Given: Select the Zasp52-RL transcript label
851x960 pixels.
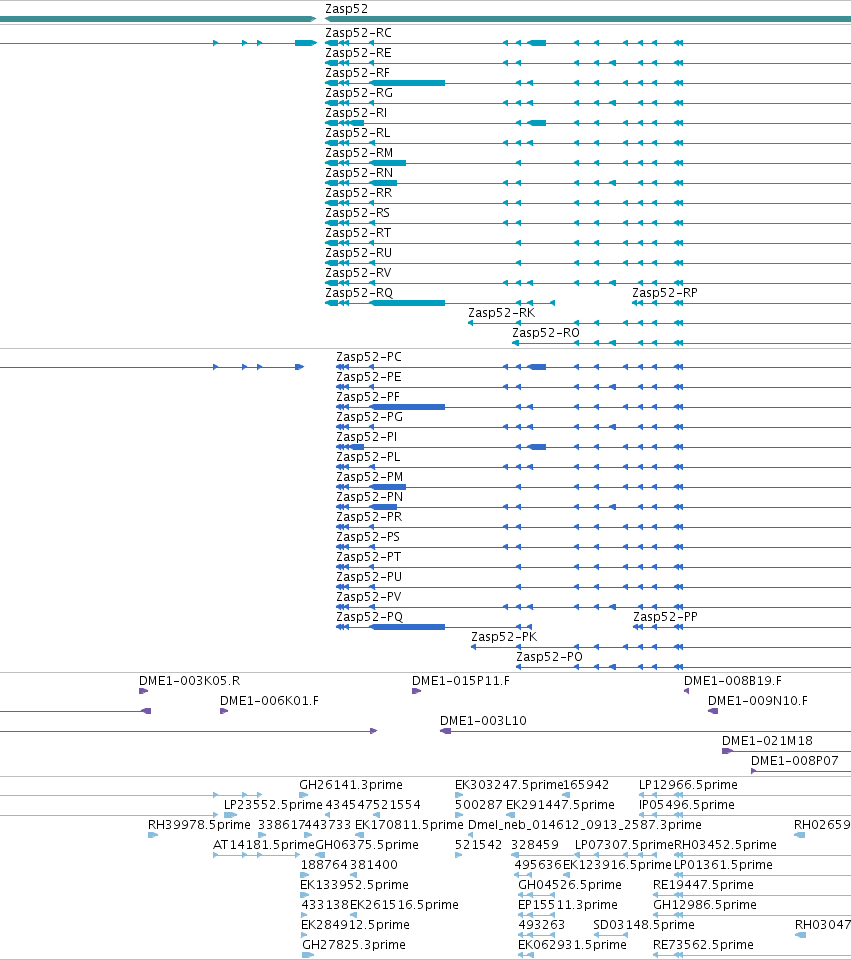Looking at the screenshot, I should tap(358, 133).
